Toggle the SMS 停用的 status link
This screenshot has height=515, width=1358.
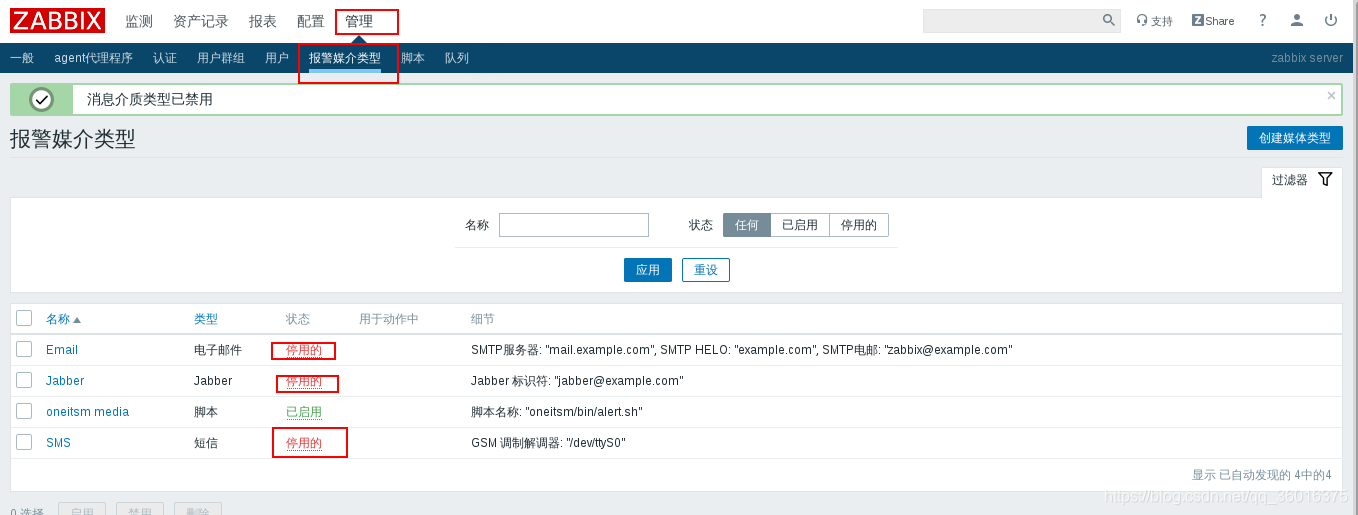pyautogui.click(x=304, y=443)
